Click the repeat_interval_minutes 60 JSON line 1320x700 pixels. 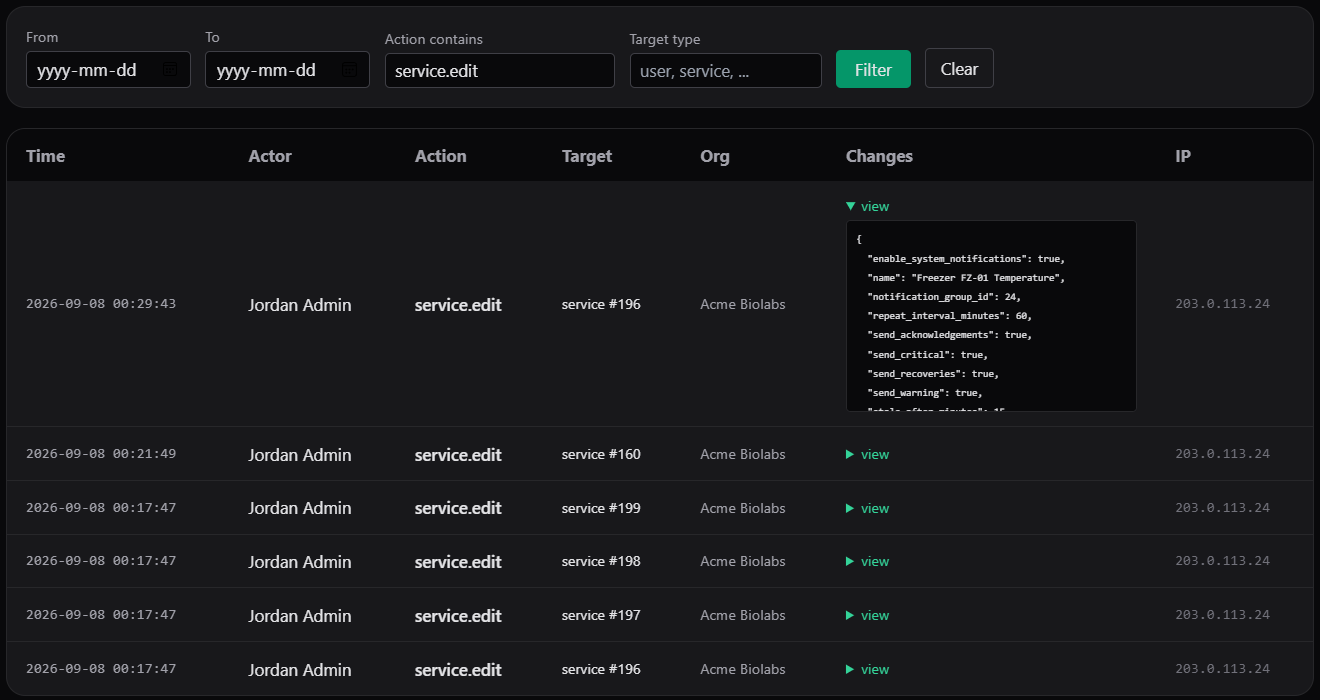click(x=949, y=315)
